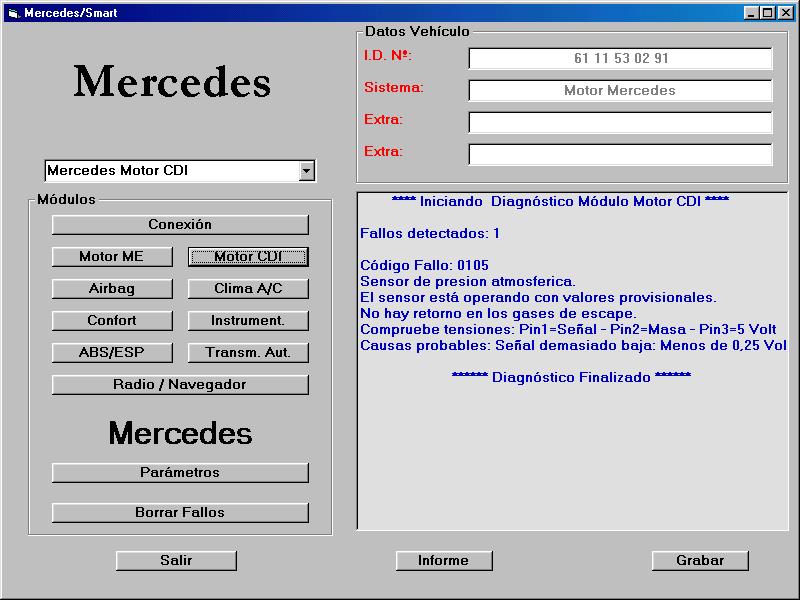This screenshot has height=600, width=800.
Task: Click the 'Causas probables' line
Action: click(x=573, y=345)
